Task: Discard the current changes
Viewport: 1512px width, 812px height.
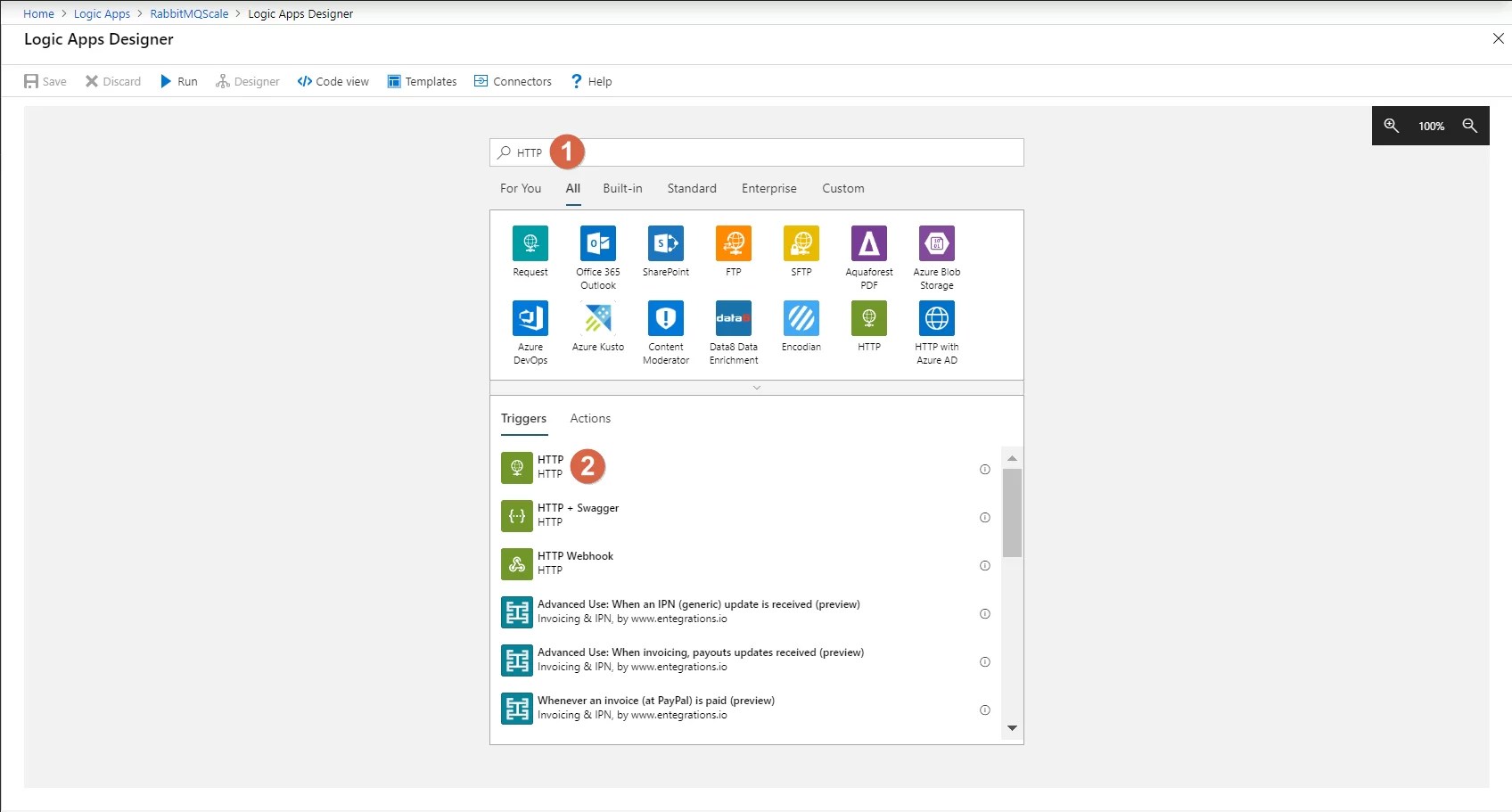Action: click(113, 81)
